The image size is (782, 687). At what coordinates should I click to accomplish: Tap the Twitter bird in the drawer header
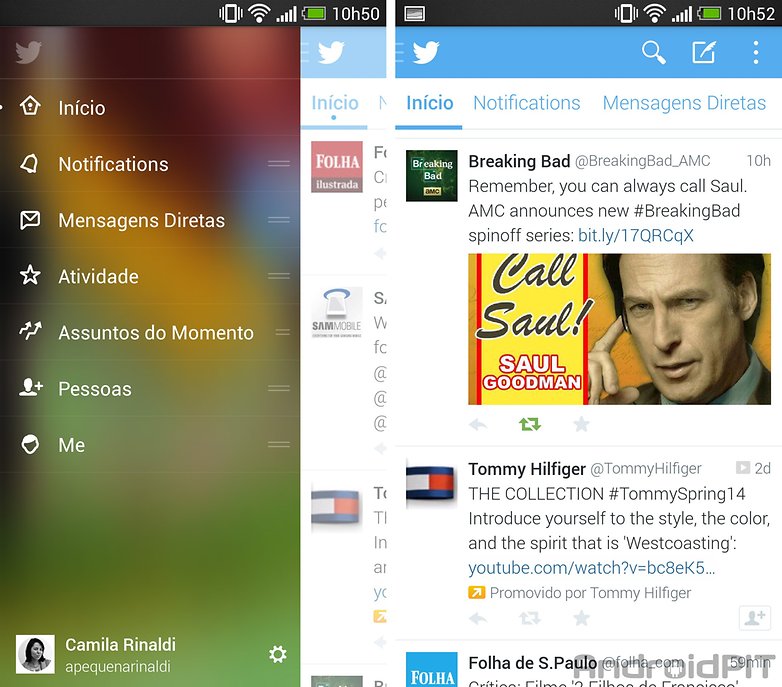coord(28,52)
